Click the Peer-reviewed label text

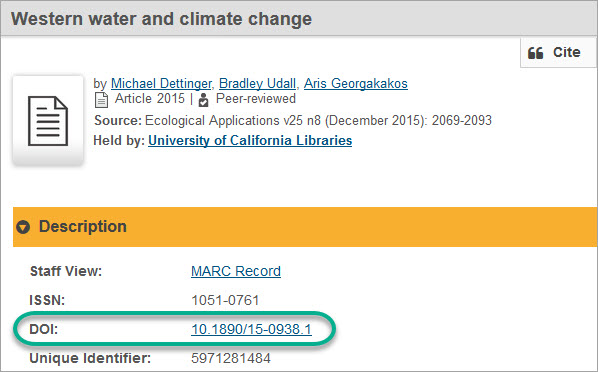(x=256, y=98)
